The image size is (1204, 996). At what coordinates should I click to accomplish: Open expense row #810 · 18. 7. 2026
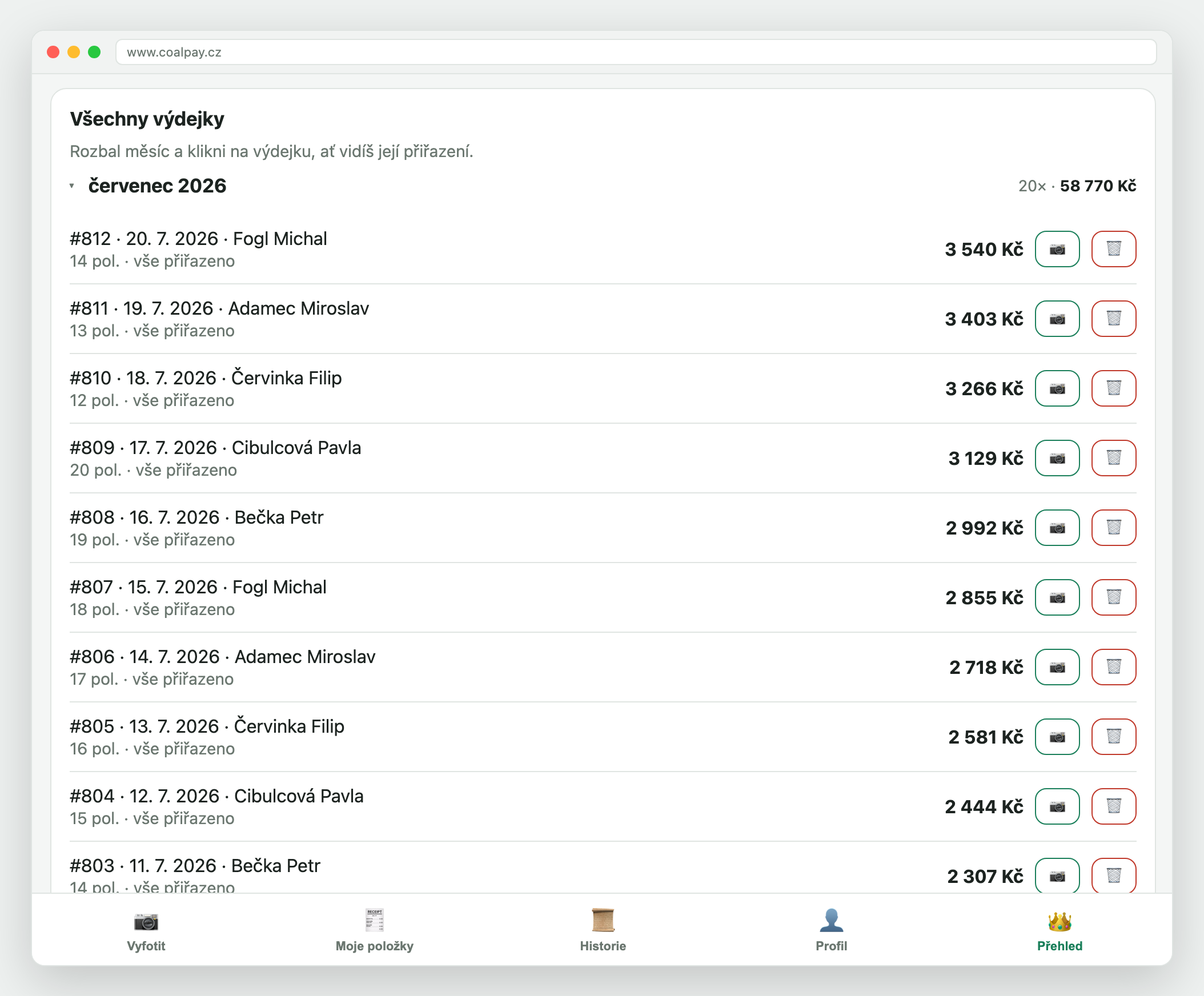click(603, 389)
